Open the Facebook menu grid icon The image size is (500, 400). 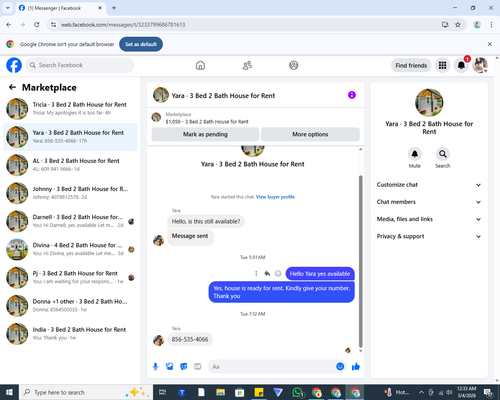click(442, 65)
